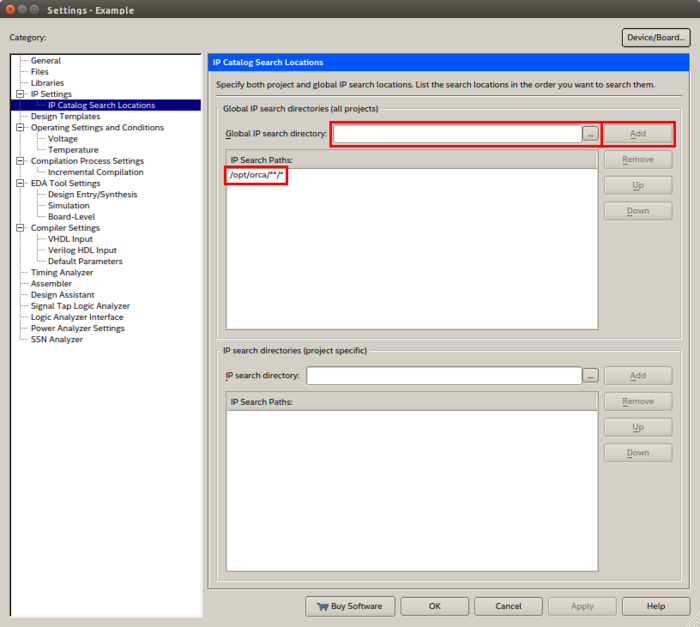Screen dimensions: 700x627
Task: Add the global IP search directory
Action: [638, 134]
